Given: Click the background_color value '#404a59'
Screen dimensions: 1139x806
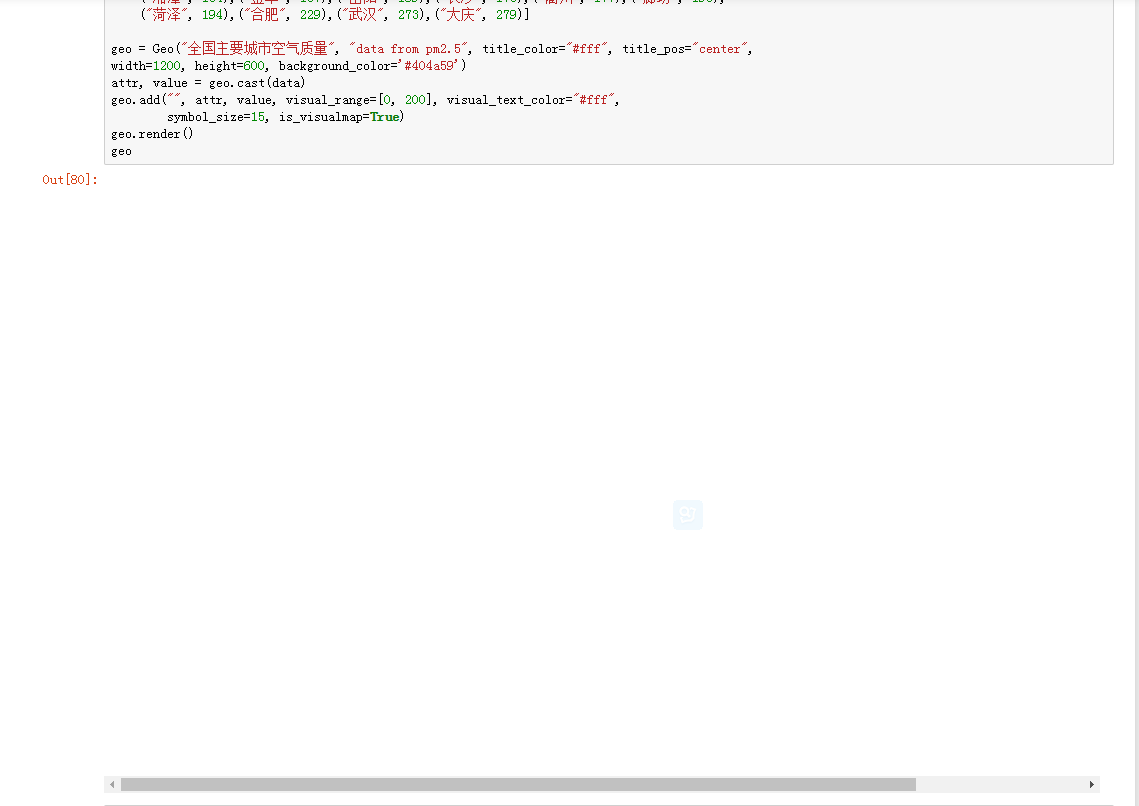Looking at the screenshot, I should (x=421, y=65).
